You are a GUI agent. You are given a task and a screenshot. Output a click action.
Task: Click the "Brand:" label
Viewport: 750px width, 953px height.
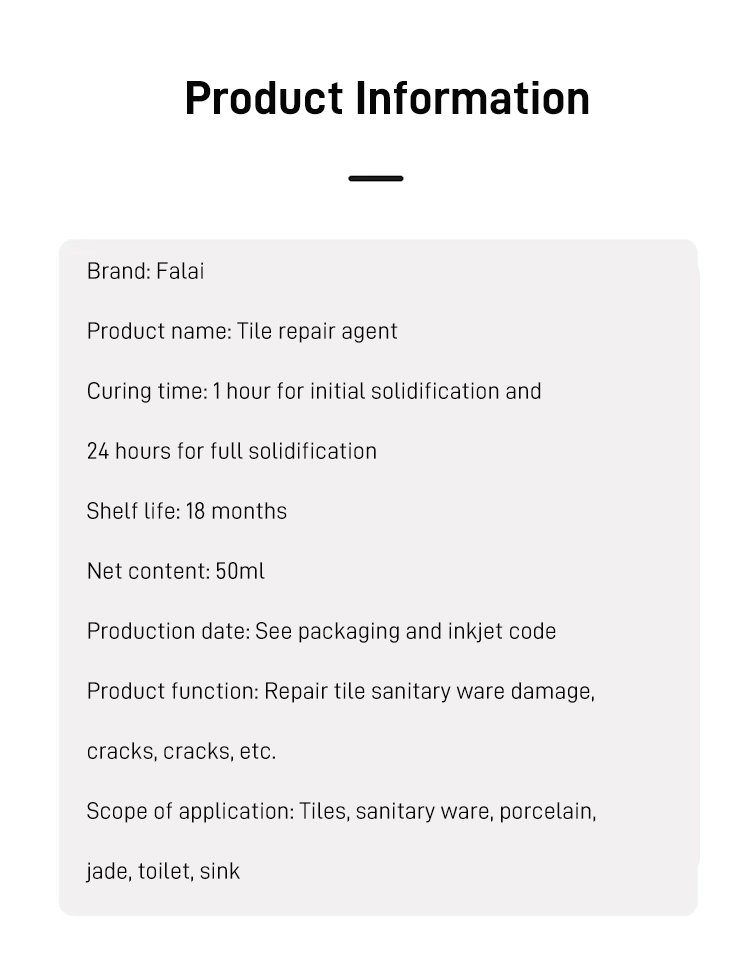click(x=118, y=271)
